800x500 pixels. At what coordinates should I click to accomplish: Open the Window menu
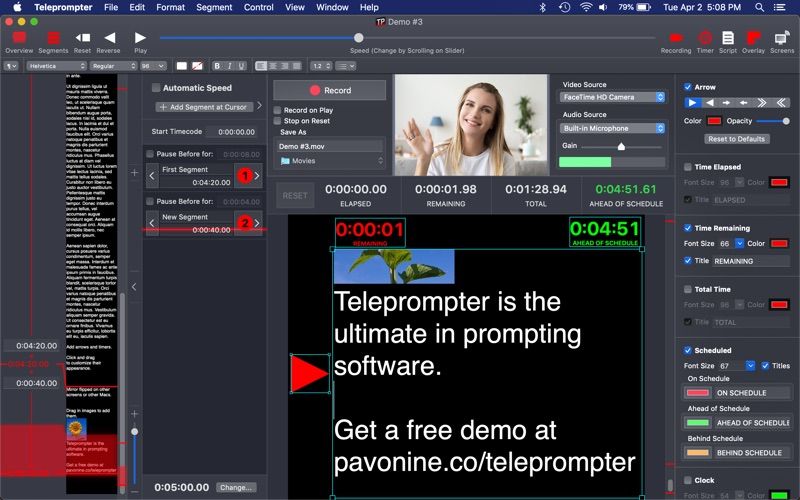pyautogui.click(x=332, y=7)
